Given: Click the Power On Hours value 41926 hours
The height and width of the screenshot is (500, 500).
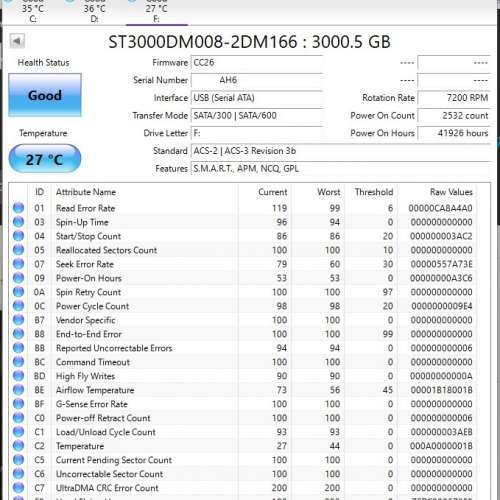Looking at the screenshot, I should coord(454,133).
